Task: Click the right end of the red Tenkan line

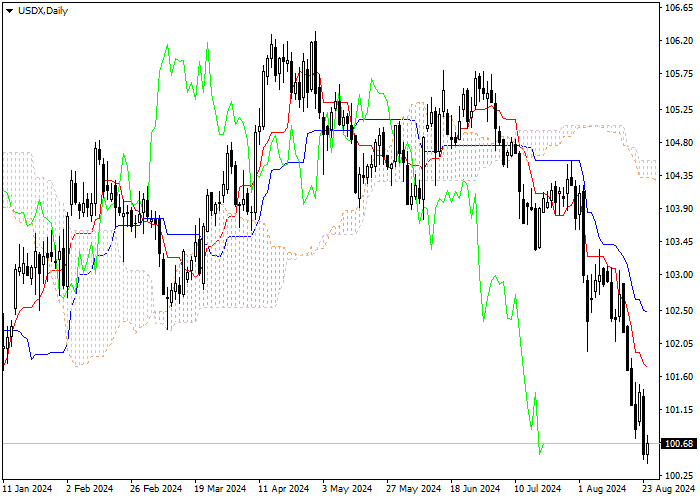Action: (x=646, y=366)
